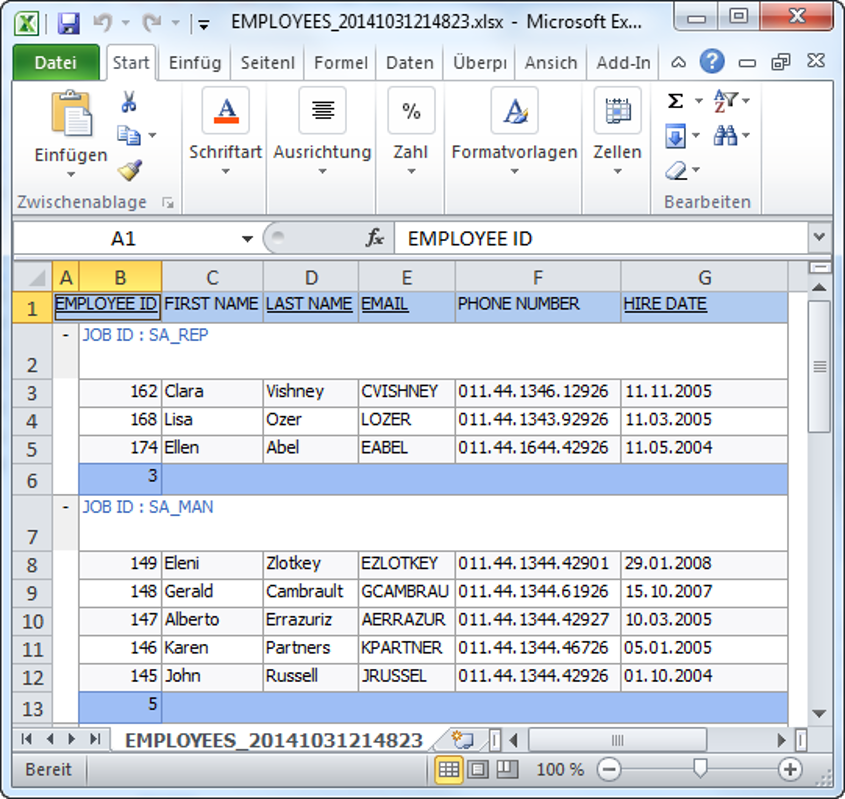The image size is (845, 799).
Task: Open the Font Color icon in Schriftart
Action: tap(225, 110)
